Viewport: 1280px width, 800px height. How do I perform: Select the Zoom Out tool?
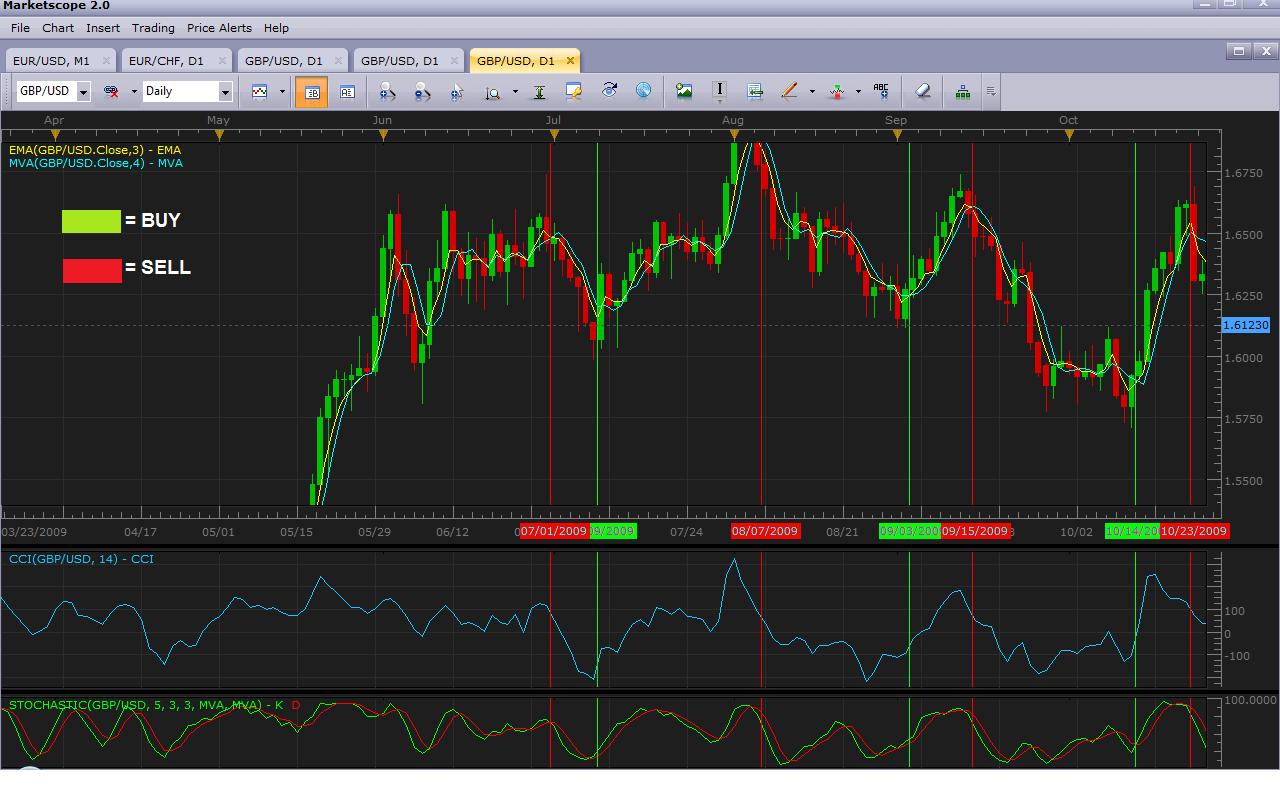[x=422, y=91]
